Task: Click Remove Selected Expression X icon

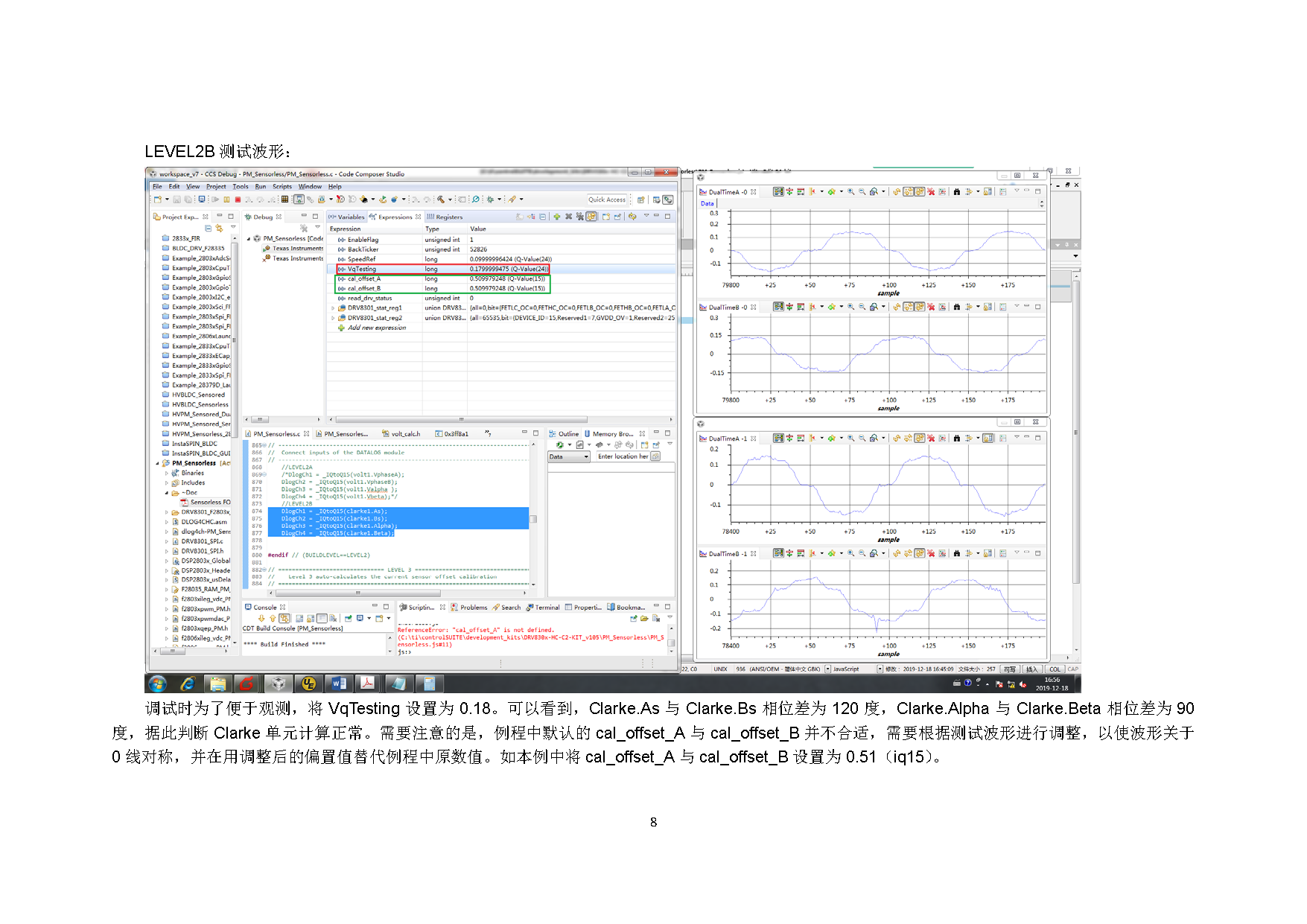Action: pos(568,217)
